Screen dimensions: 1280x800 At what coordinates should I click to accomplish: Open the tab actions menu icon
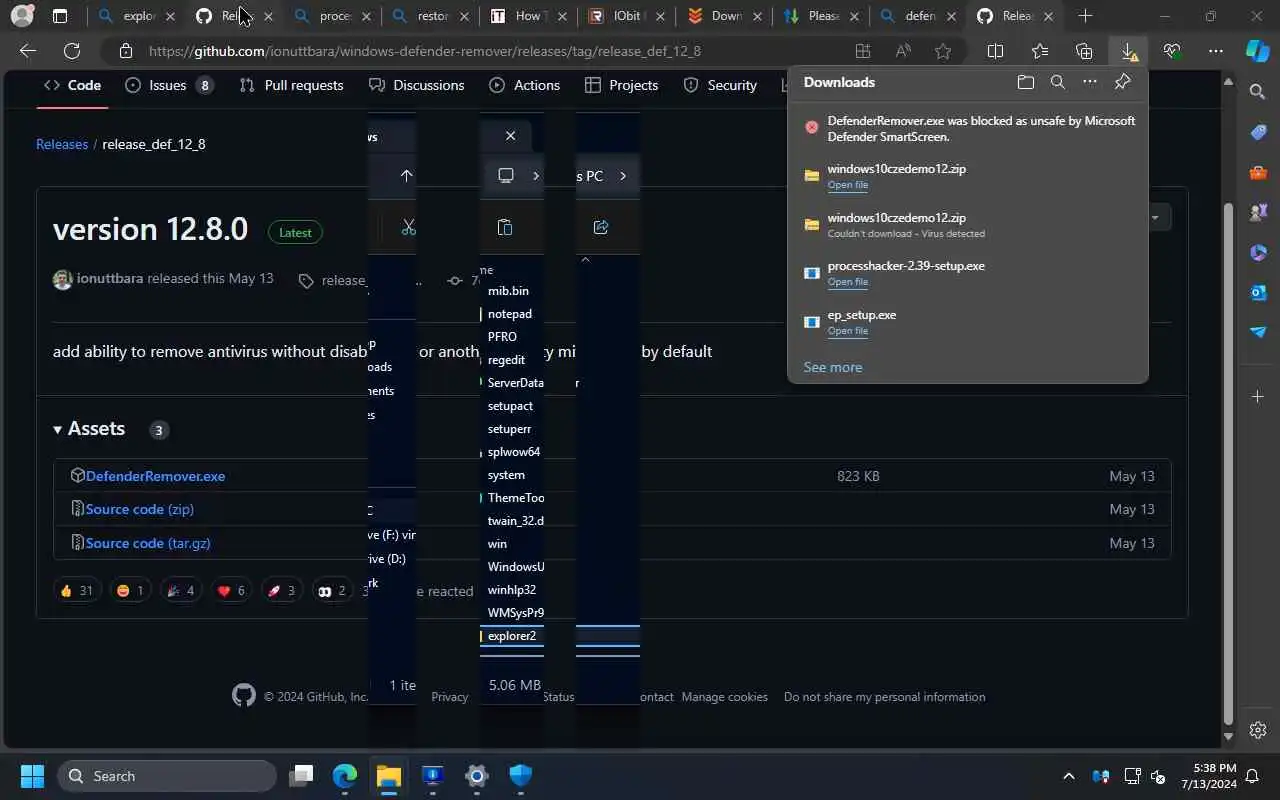[x=60, y=16]
